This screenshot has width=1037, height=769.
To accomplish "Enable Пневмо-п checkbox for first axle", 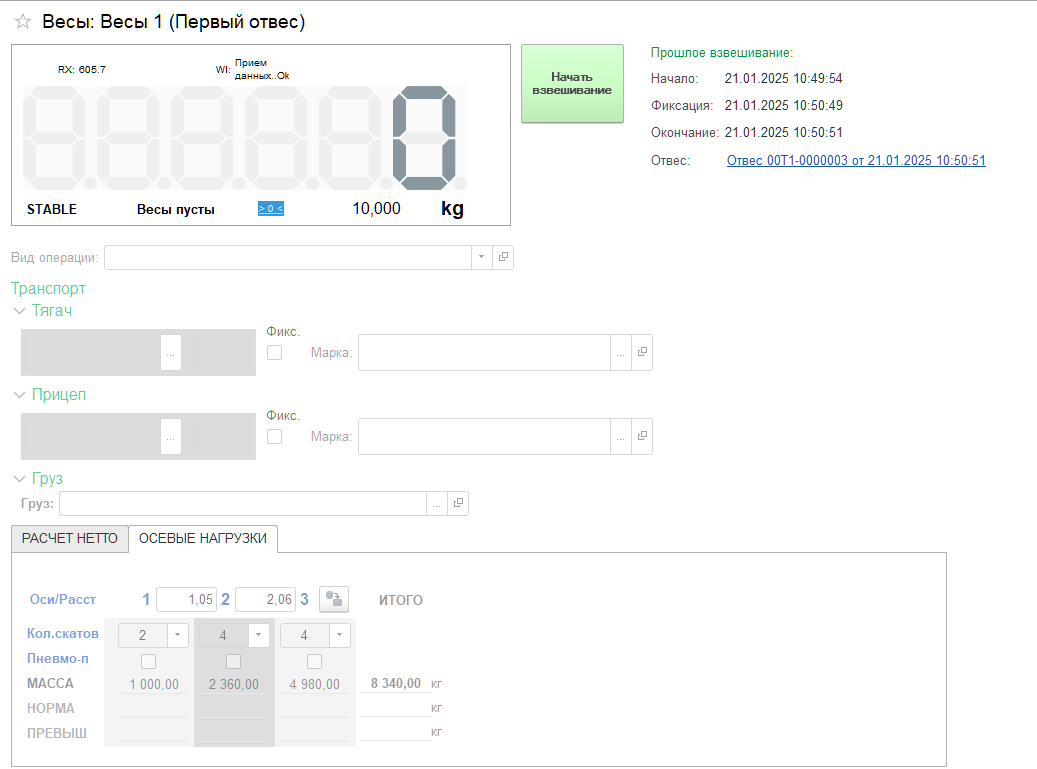I will (x=149, y=661).
